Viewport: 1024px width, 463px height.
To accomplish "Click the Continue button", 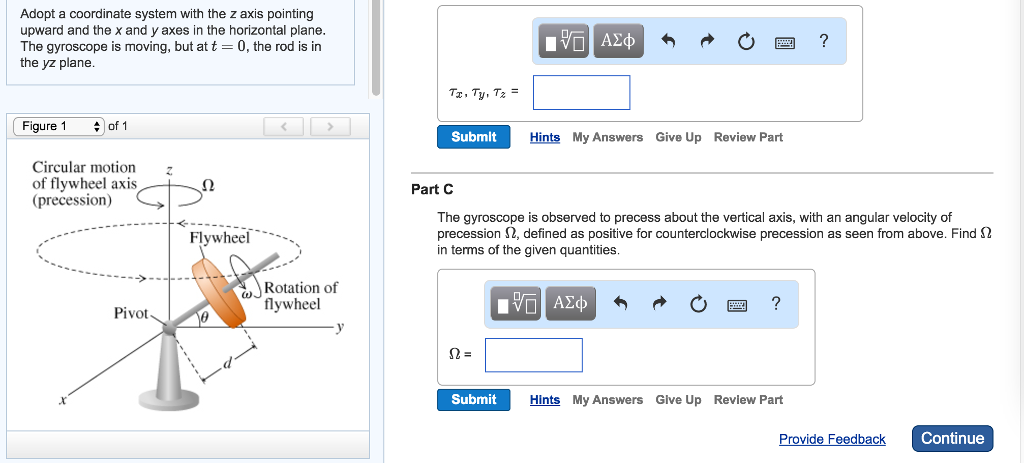I will click(952, 438).
